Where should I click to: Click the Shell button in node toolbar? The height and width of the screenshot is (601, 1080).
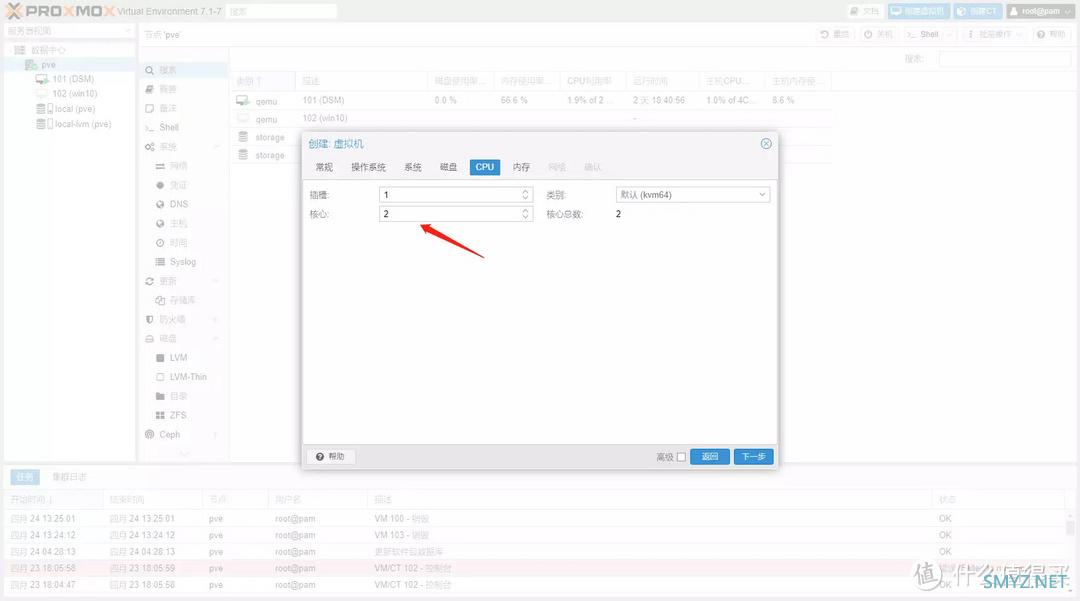[923, 34]
